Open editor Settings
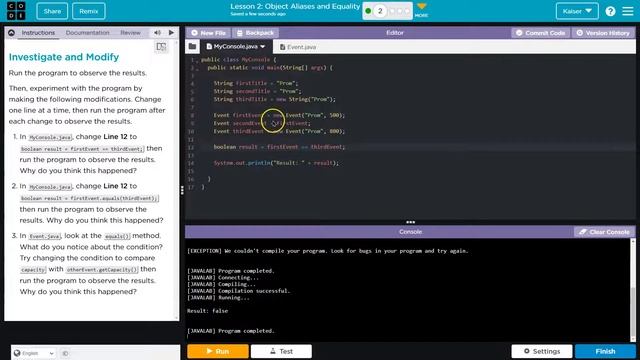Screen dimensions: 640x360 tap(542, 351)
